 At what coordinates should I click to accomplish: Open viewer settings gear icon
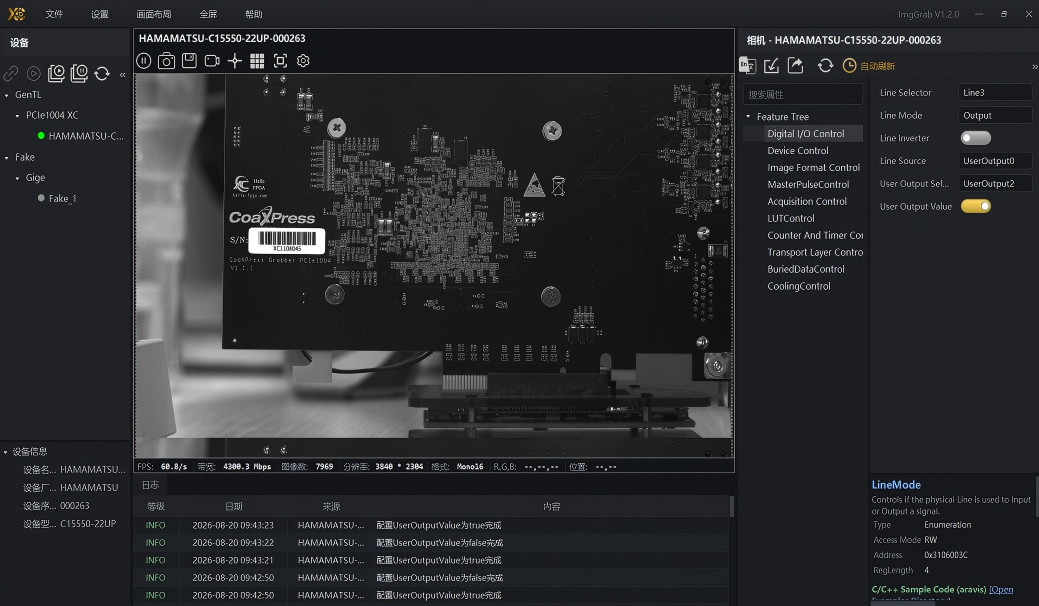click(x=303, y=61)
